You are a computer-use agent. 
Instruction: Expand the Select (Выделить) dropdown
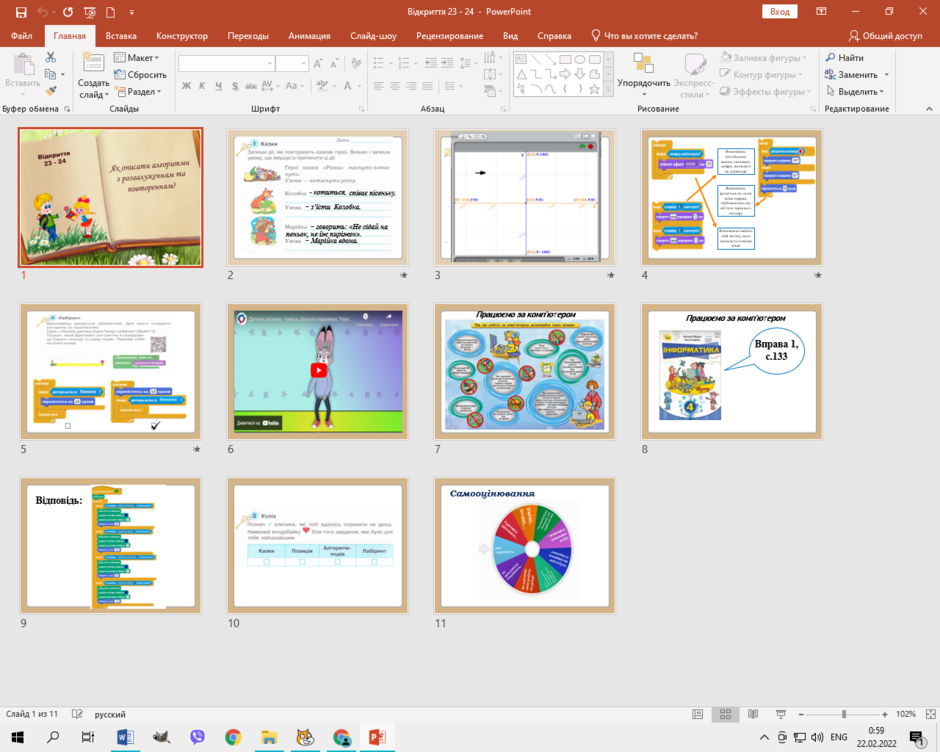coord(855,92)
